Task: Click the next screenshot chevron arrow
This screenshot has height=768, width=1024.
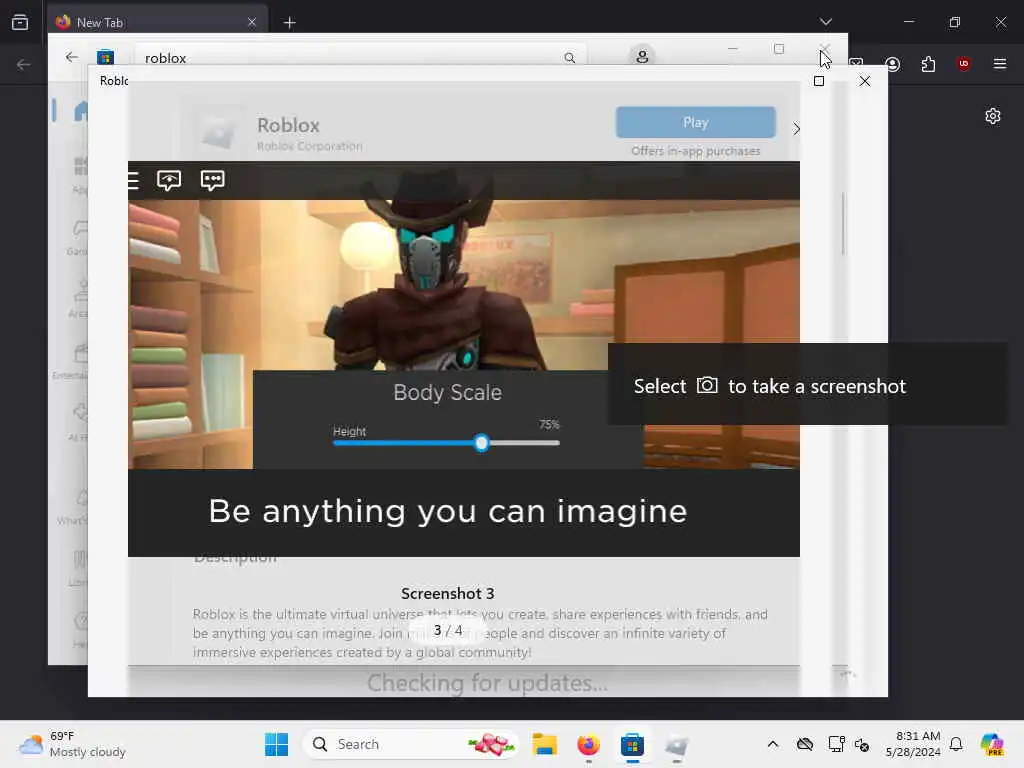Action: point(796,129)
